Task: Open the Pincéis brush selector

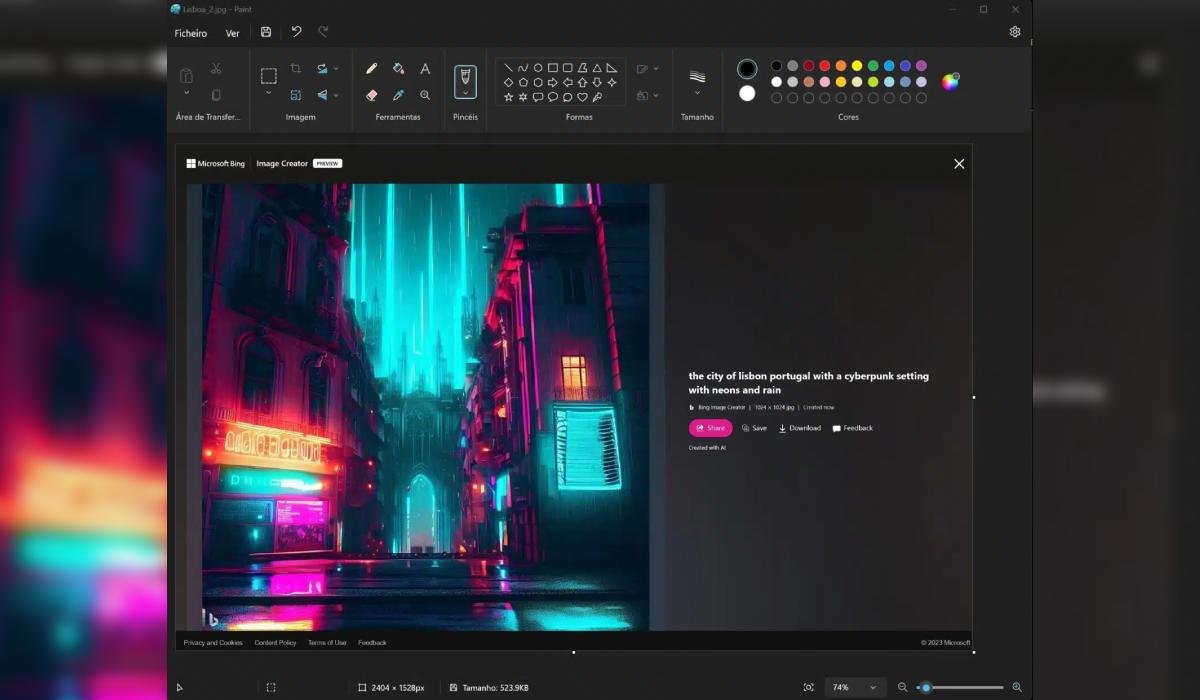Action: coord(464,80)
